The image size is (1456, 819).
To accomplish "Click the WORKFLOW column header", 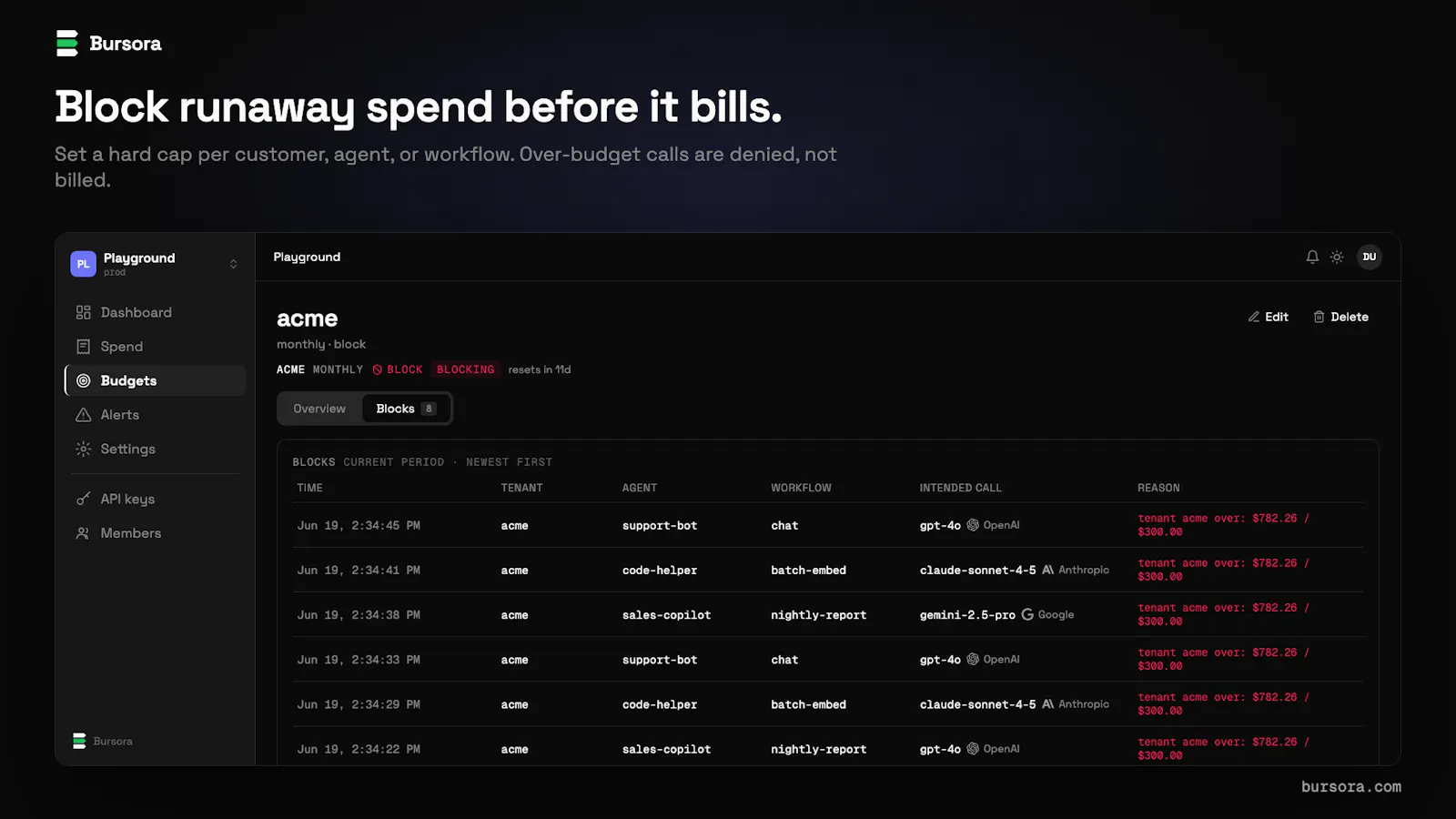I will [x=801, y=488].
